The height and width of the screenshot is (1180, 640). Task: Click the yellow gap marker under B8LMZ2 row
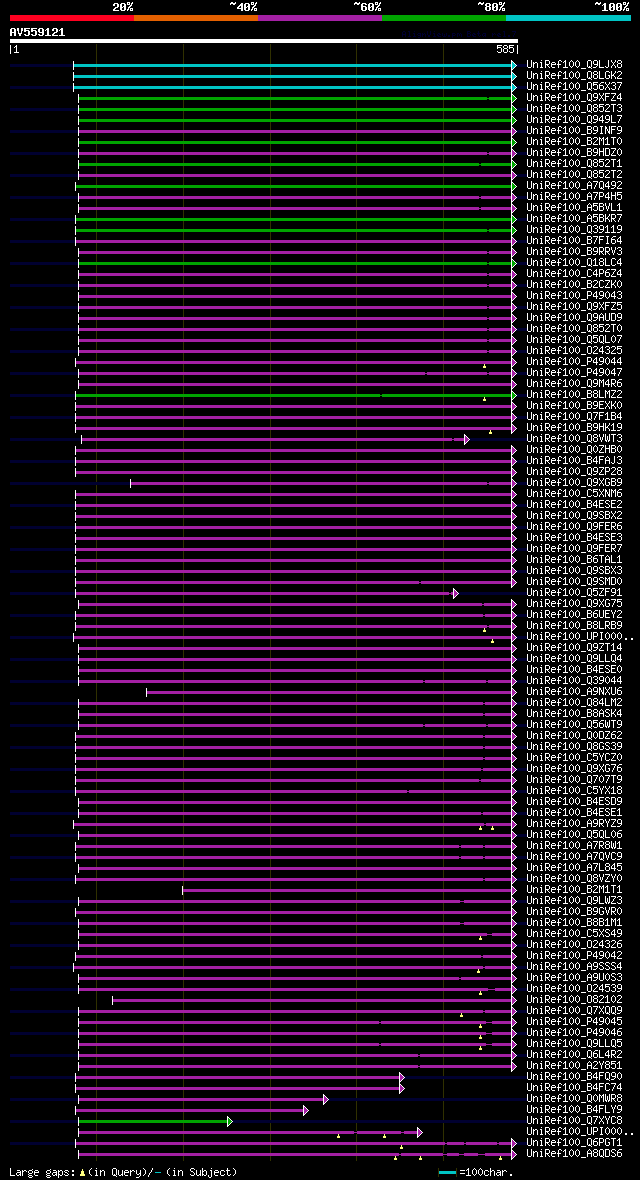click(x=484, y=399)
